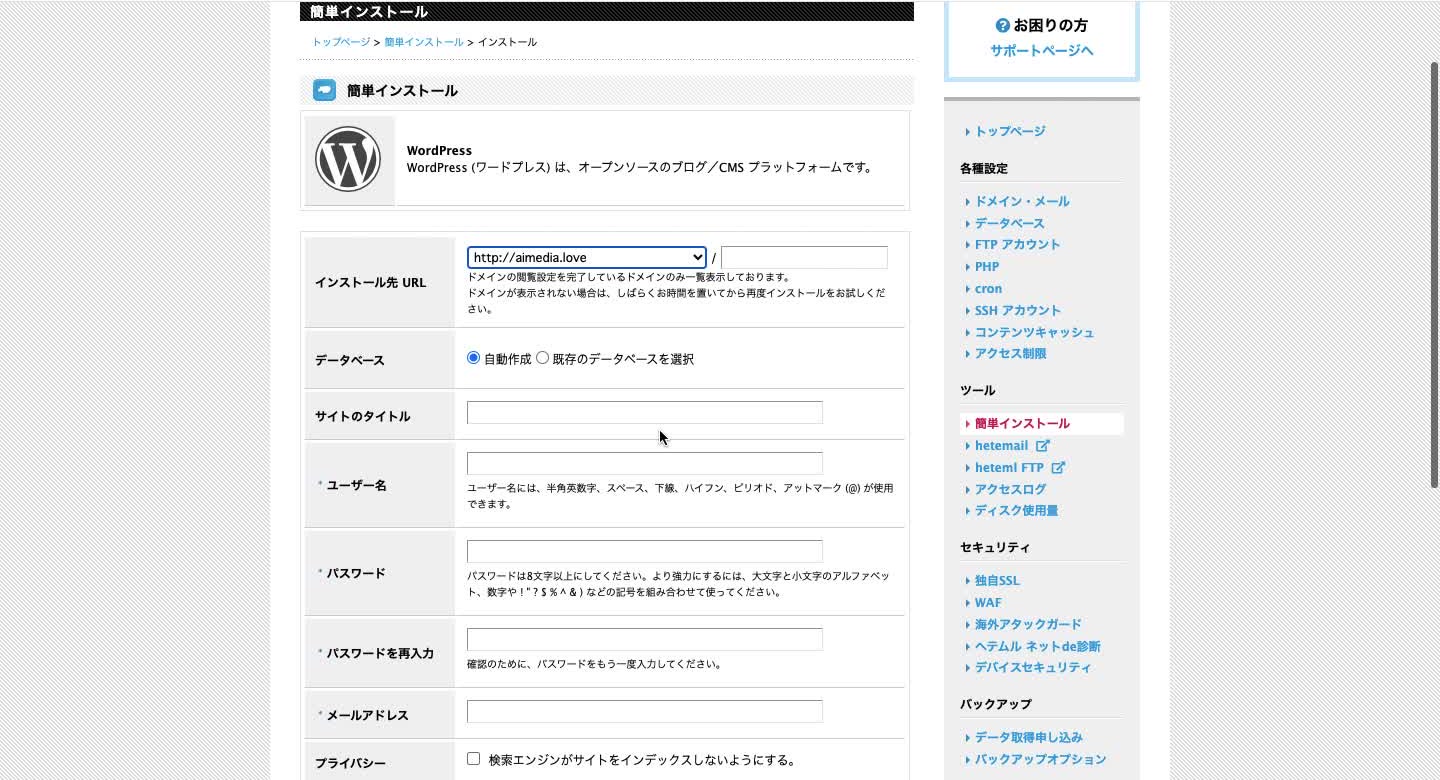
Task: Click the プライバシー row label
Action: pos(350,763)
